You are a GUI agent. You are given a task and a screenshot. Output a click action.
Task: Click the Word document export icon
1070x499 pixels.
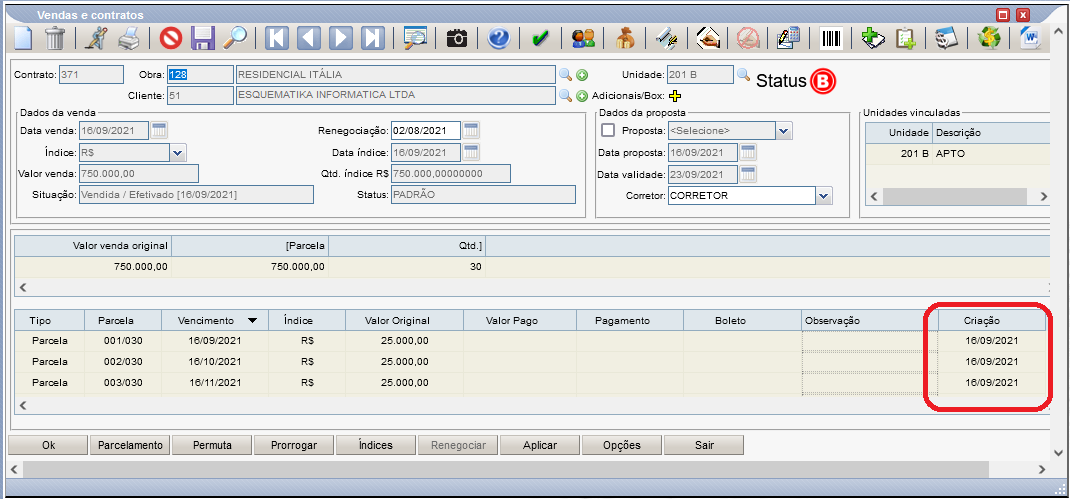1029,38
